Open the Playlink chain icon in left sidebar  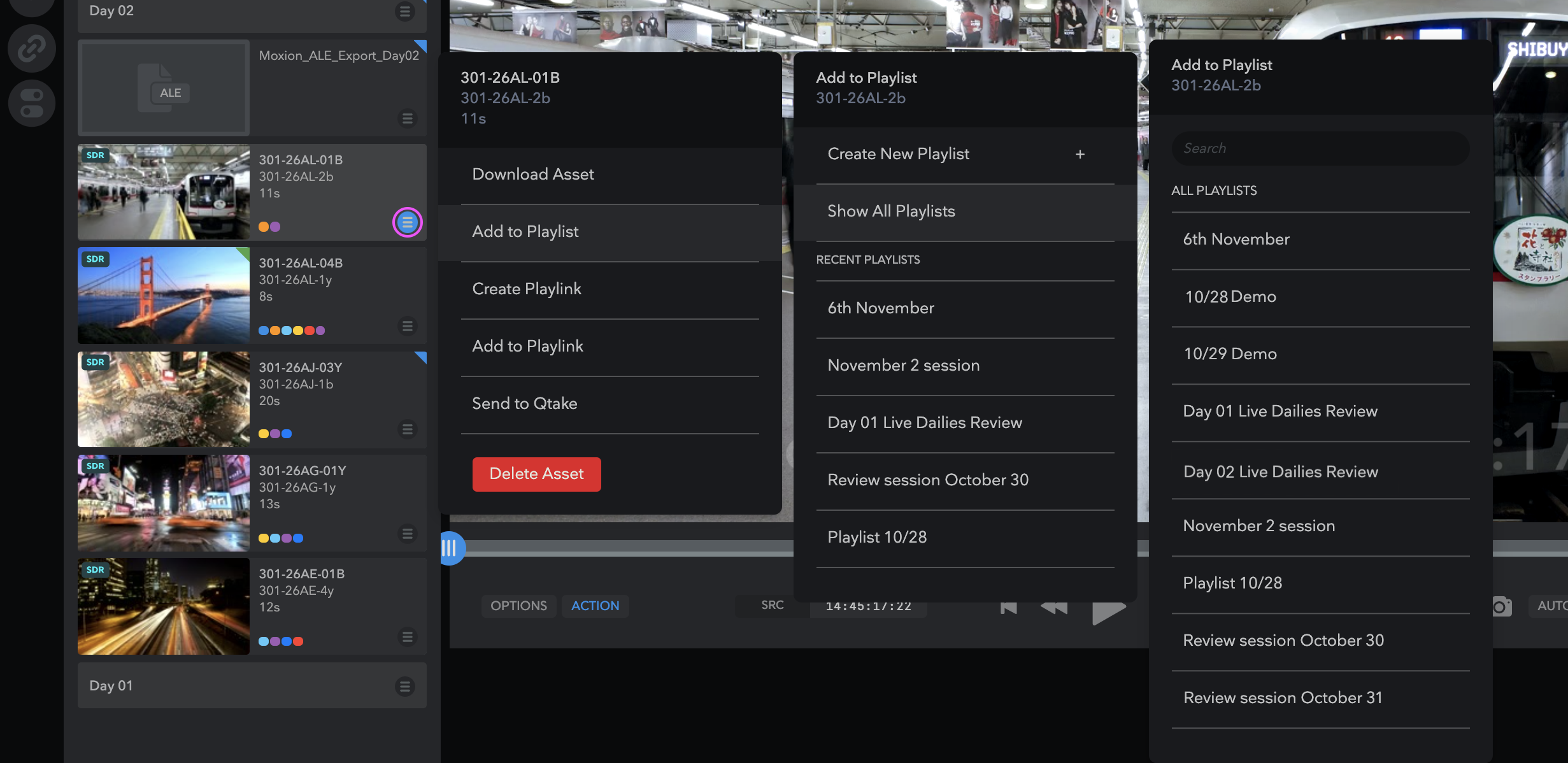(31, 48)
